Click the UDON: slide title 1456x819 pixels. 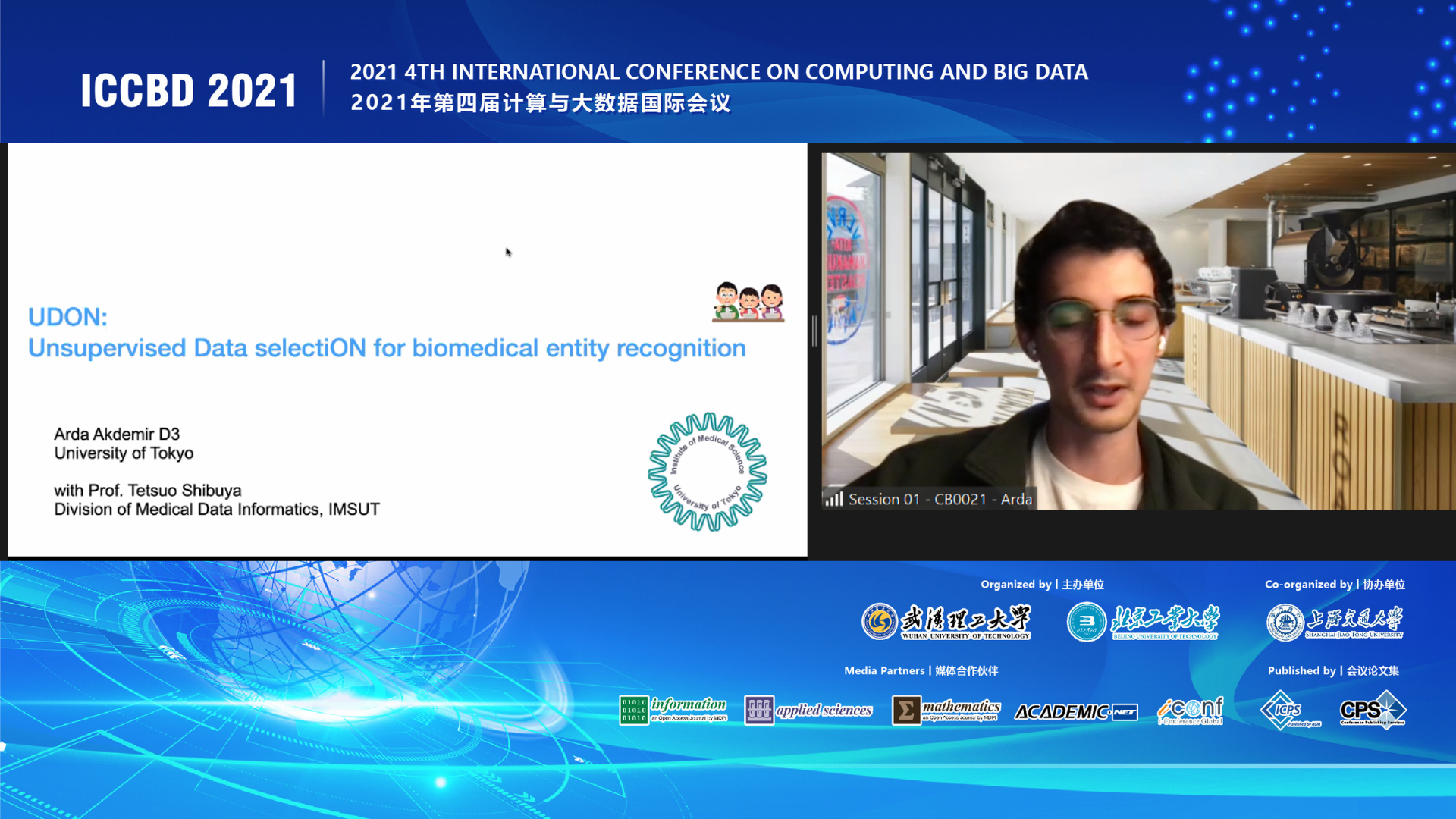(x=67, y=317)
